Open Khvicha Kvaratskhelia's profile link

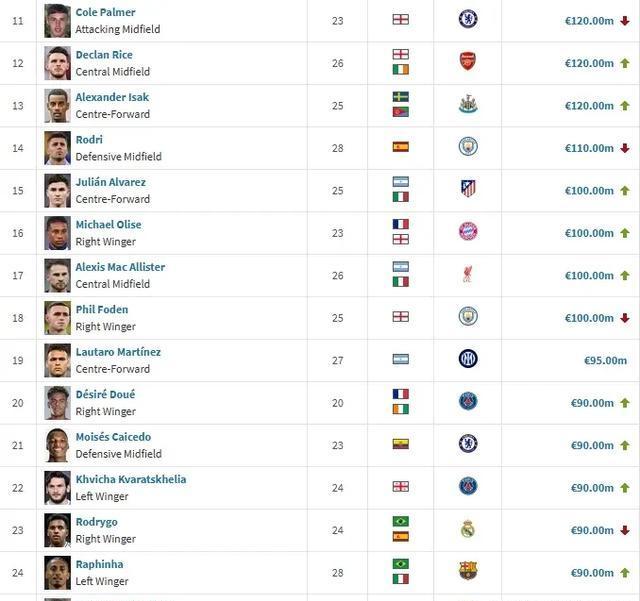(130, 479)
